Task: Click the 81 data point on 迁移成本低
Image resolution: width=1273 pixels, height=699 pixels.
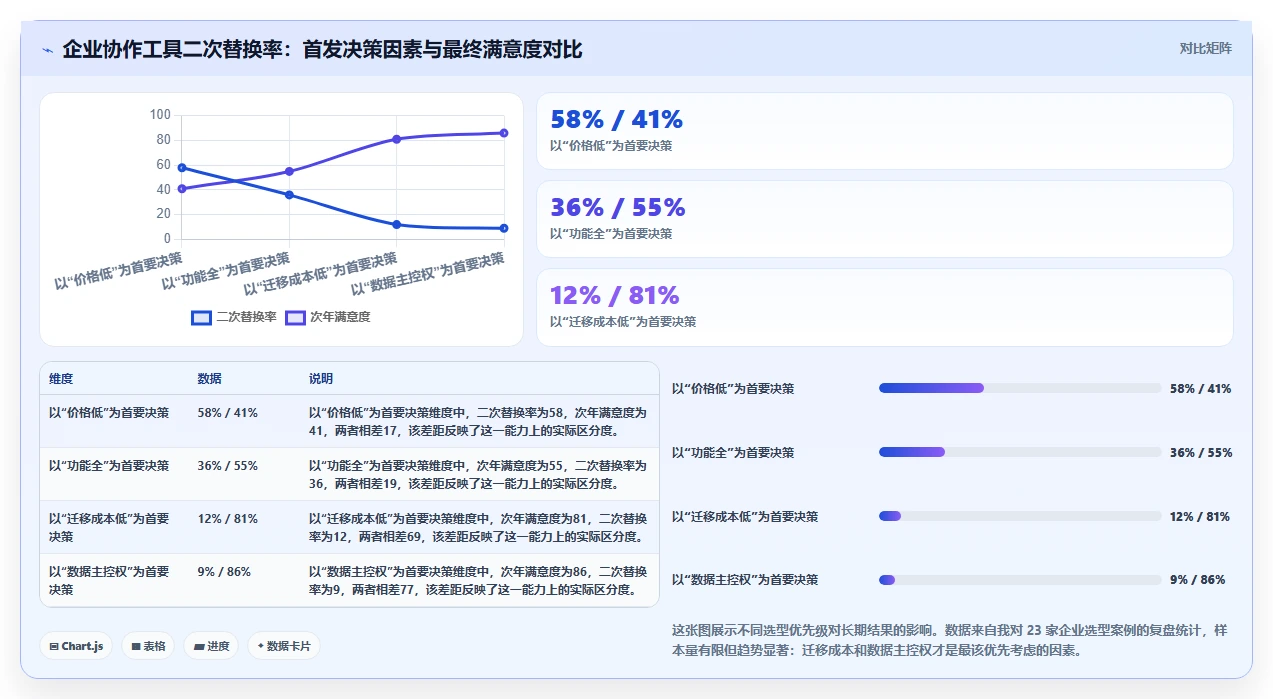Action: 397,139
